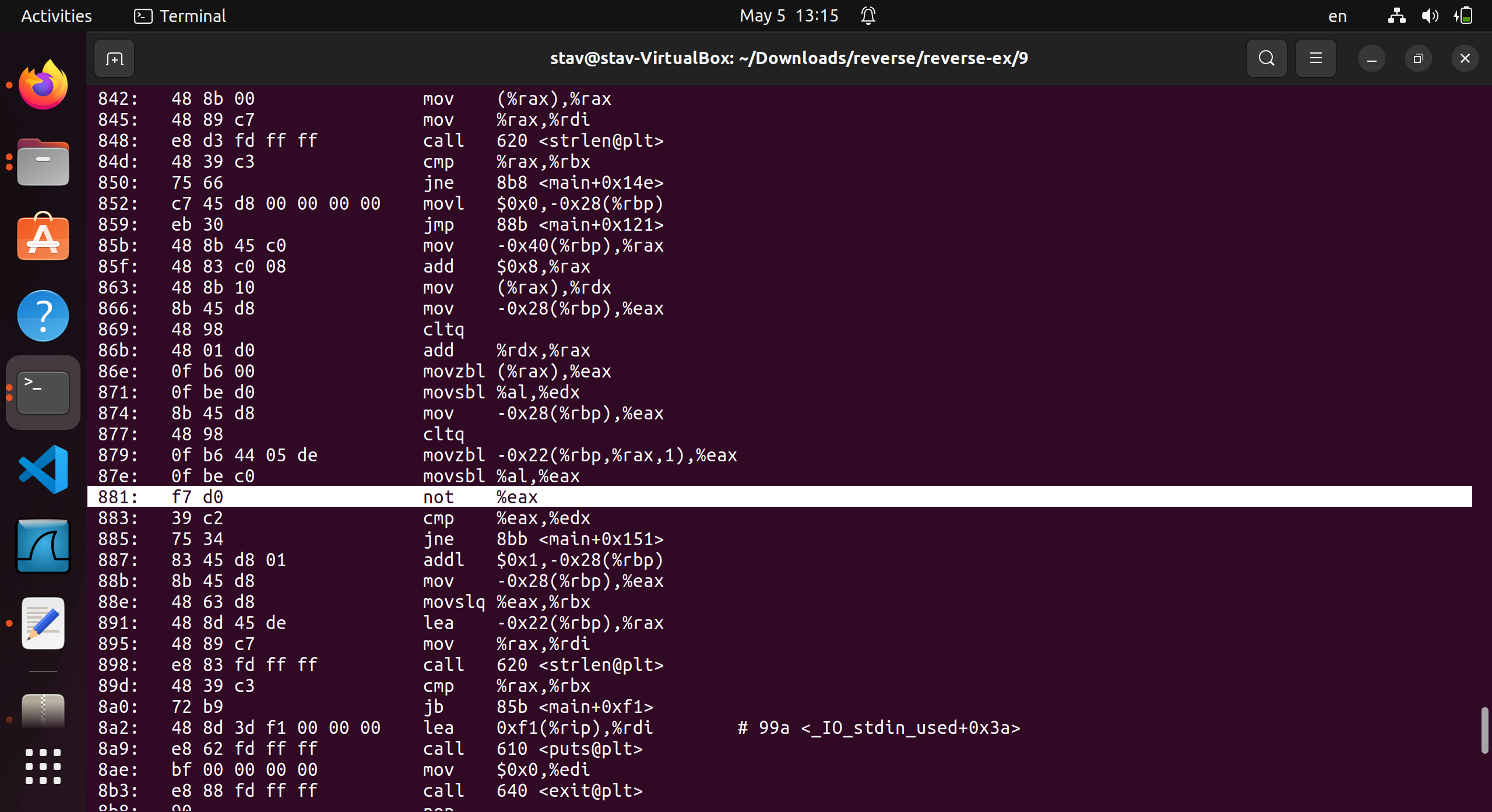Open Ubuntu Software from the dock
The height and width of the screenshot is (812, 1492).
[43, 238]
